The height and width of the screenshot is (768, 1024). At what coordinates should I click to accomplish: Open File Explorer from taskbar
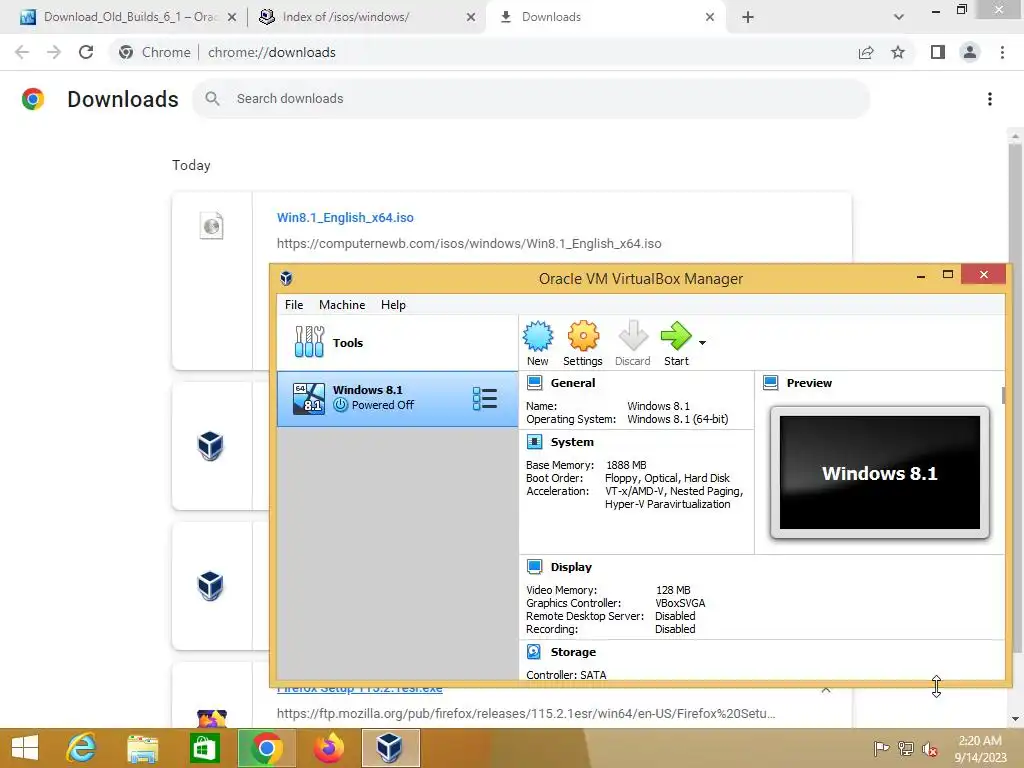142,748
